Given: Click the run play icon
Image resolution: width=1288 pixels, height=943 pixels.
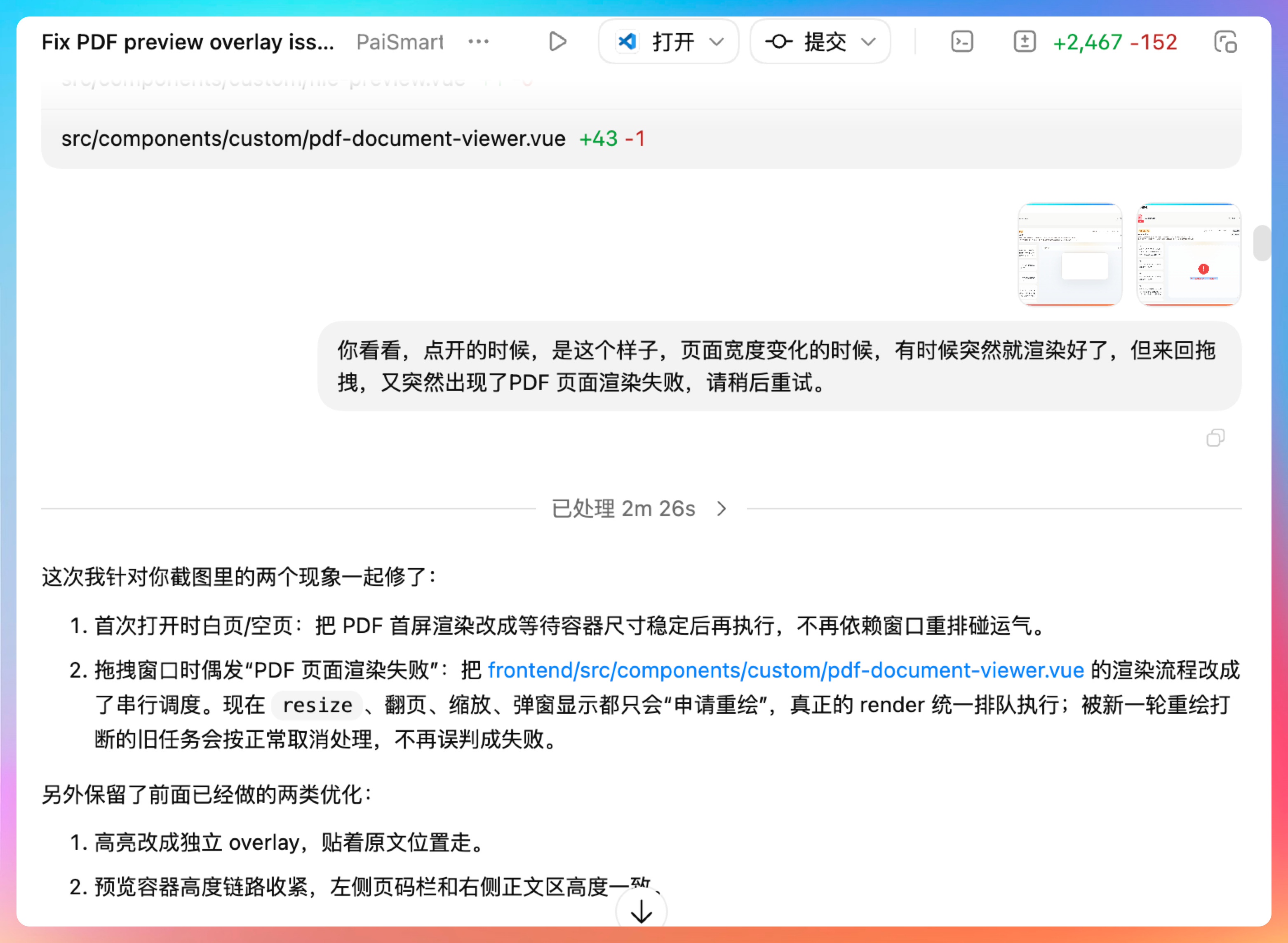Looking at the screenshot, I should coord(557,42).
